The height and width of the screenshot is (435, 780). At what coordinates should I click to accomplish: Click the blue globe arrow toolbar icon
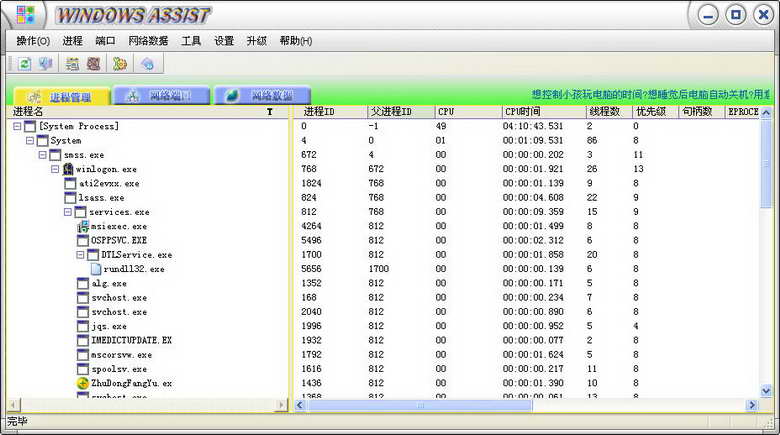pyautogui.click(x=148, y=64)
